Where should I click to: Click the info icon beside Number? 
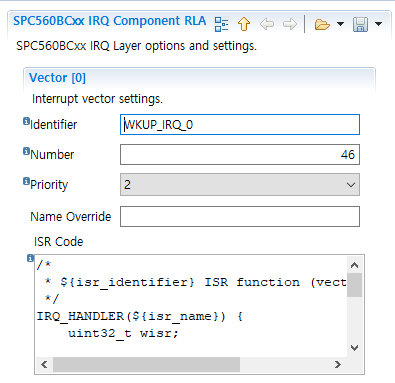26,151
